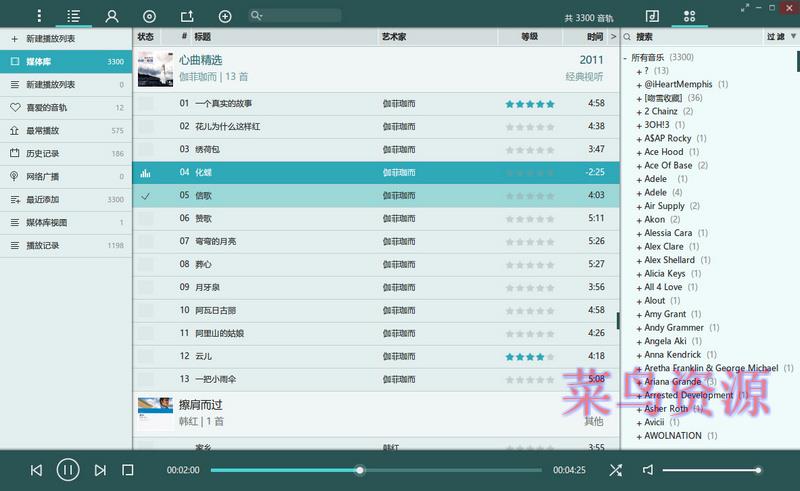The width and height of the screenshot is (800, 491).
Task: Select Andy Grammer in artist tree
Action: pos(673,328)
